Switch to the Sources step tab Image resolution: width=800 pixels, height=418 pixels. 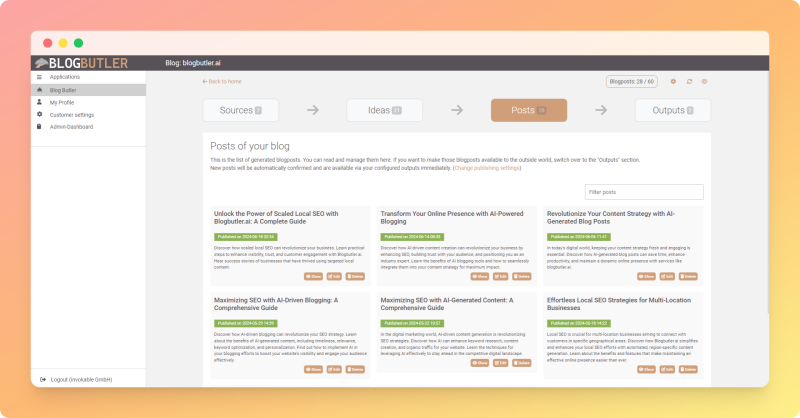pos(240,110)
